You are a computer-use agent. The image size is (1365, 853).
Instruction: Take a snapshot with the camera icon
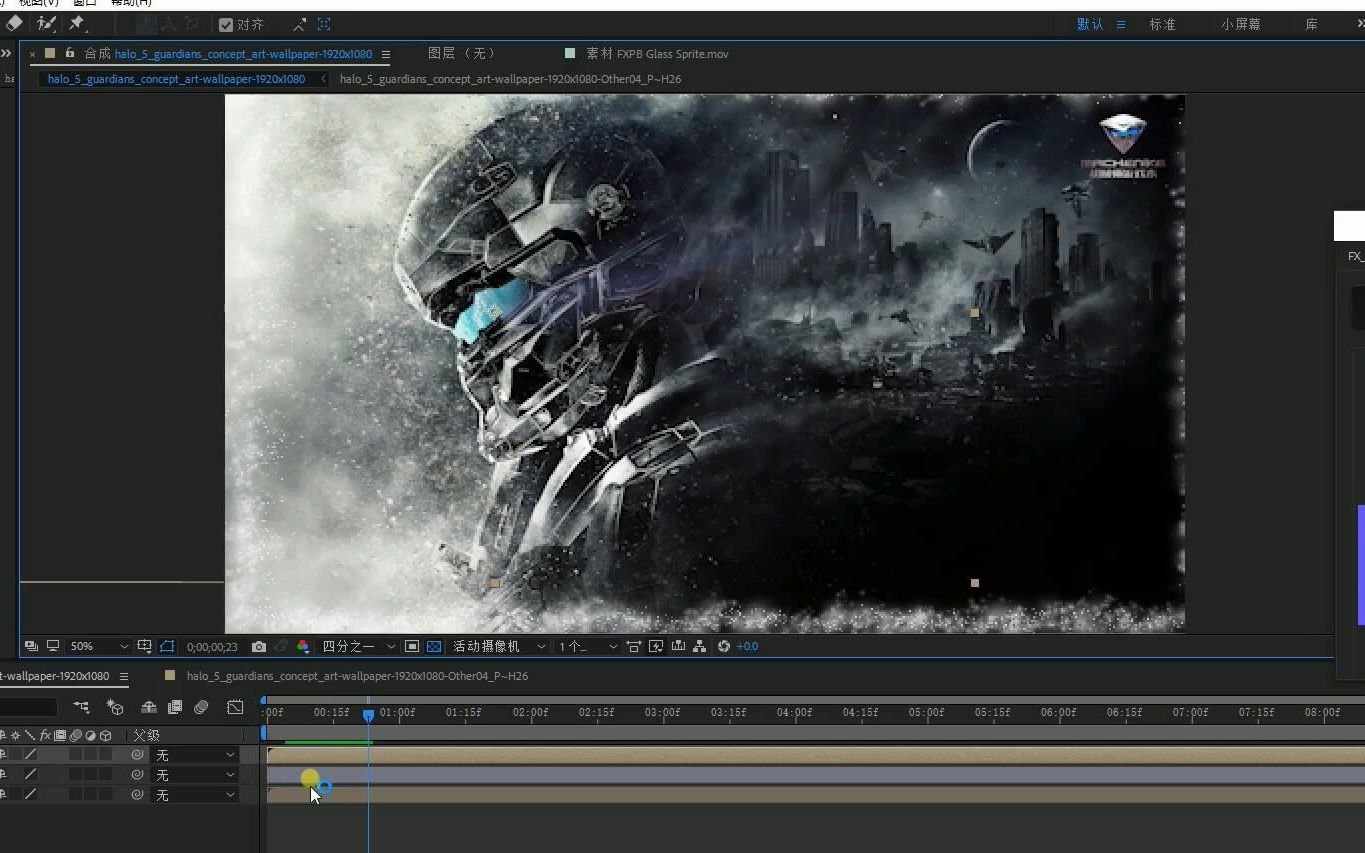coord(259,646)
